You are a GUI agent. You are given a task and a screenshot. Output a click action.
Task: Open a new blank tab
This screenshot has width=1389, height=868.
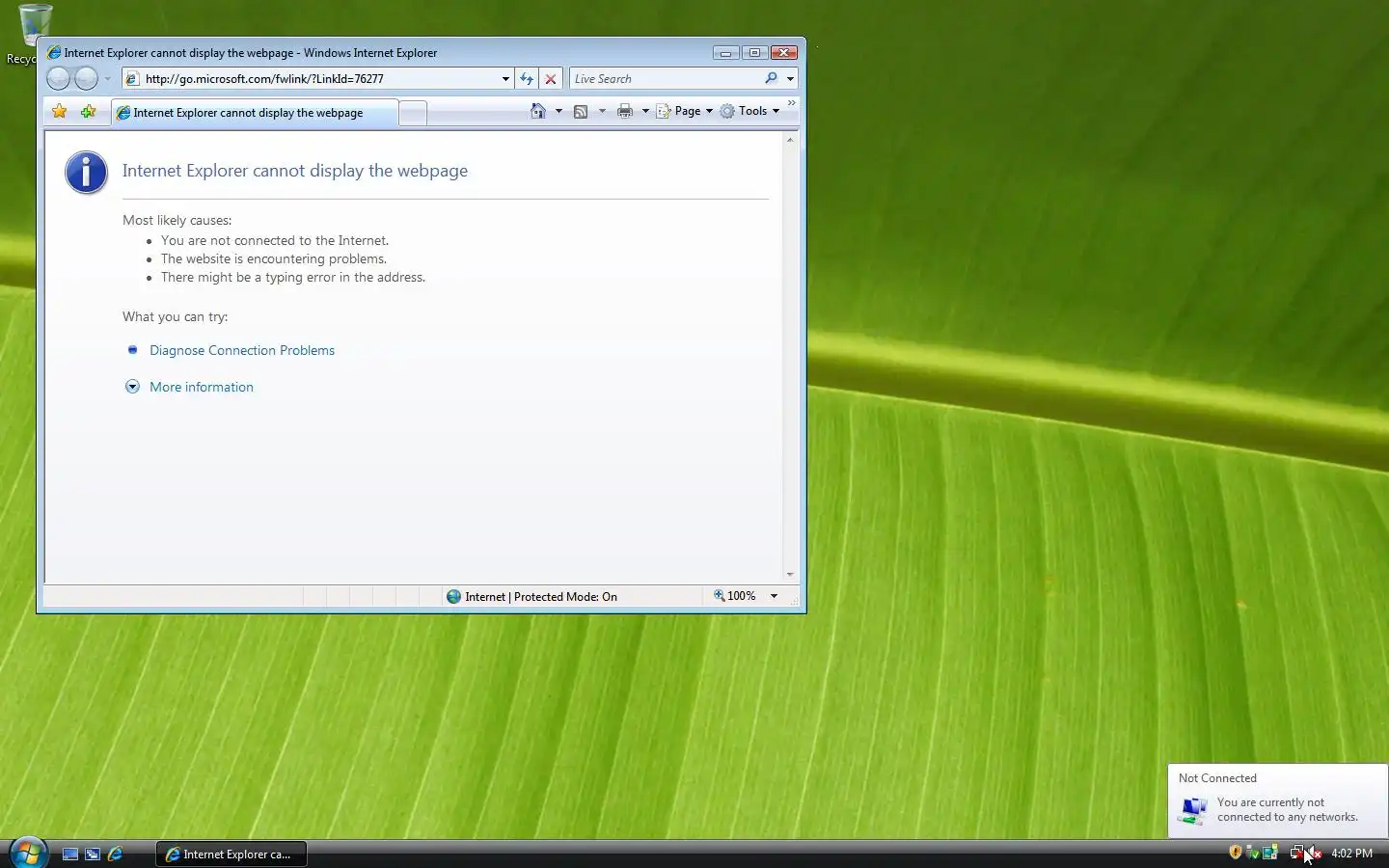coord(413,113)
